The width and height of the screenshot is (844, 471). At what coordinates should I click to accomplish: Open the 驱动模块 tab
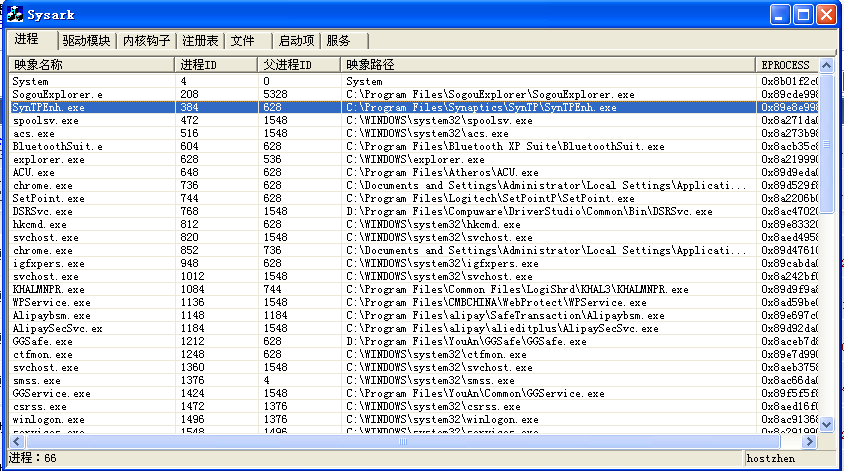pos(86,41)
